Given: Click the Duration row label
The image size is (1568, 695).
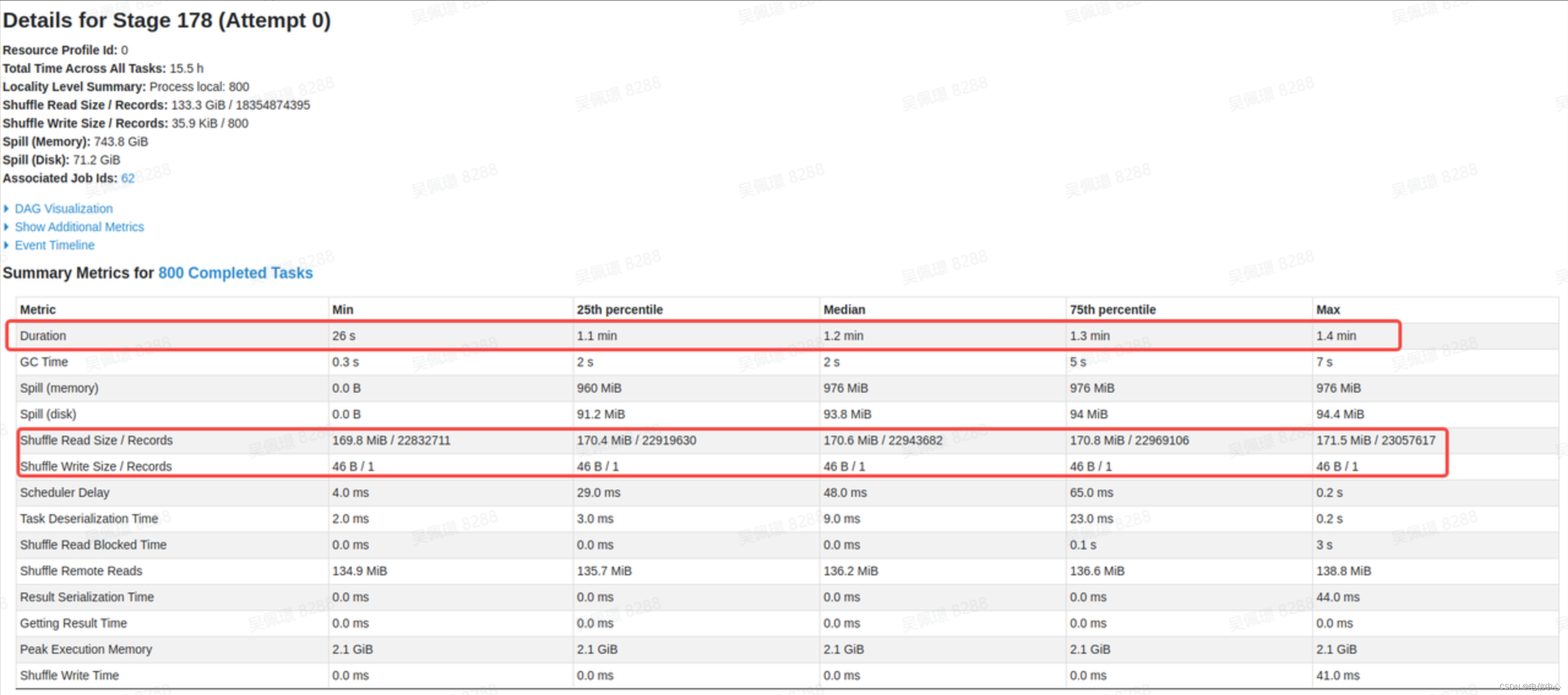Looking at the screenshot, I should [43, 336].
